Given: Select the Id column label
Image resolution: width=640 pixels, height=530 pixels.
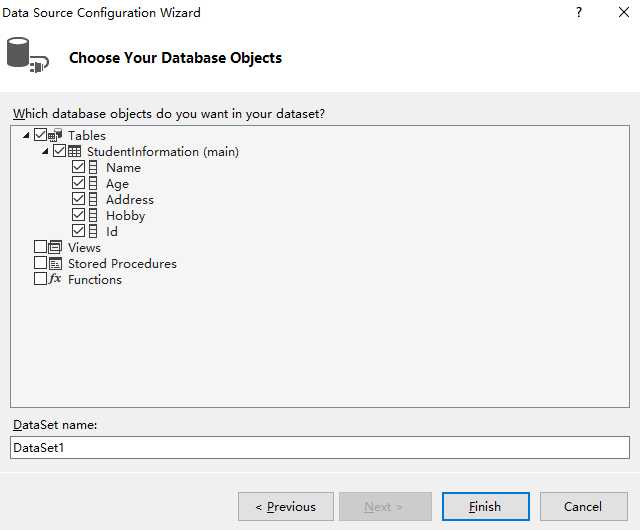Looking at the screenshot, I should click(112, 232).
